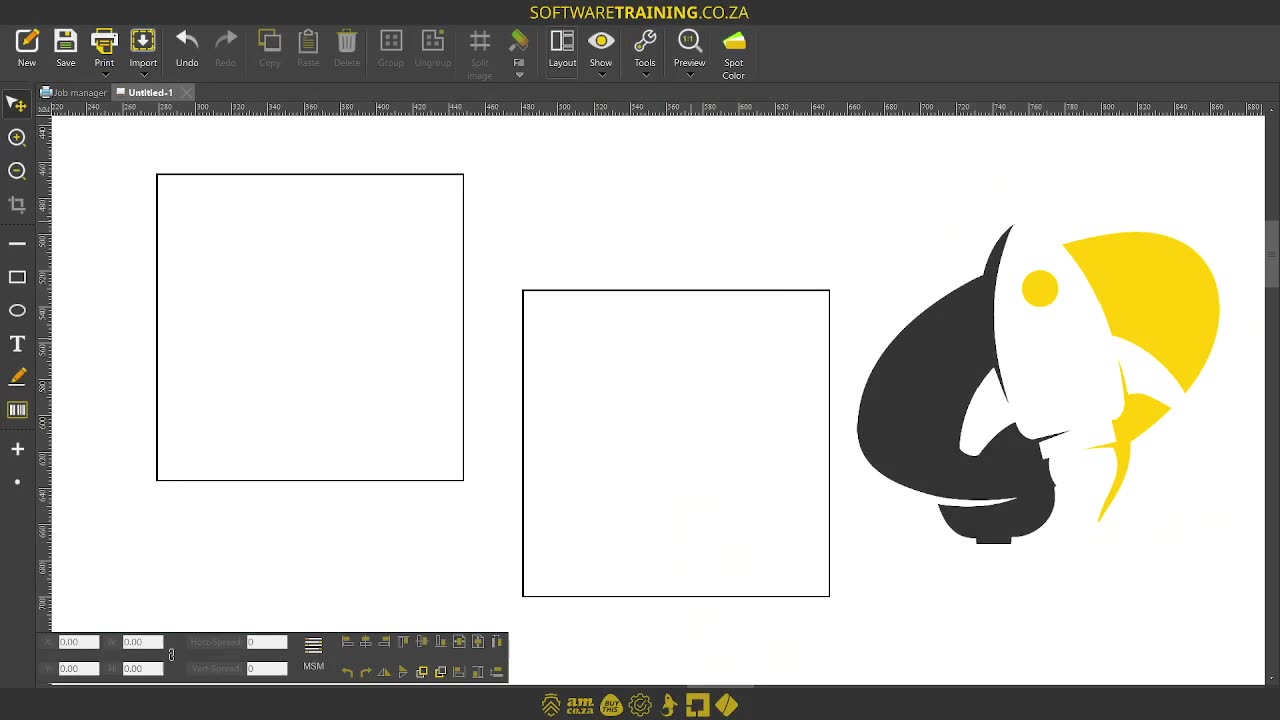Select the rectangle shape tool

click(x=17, y=277)
